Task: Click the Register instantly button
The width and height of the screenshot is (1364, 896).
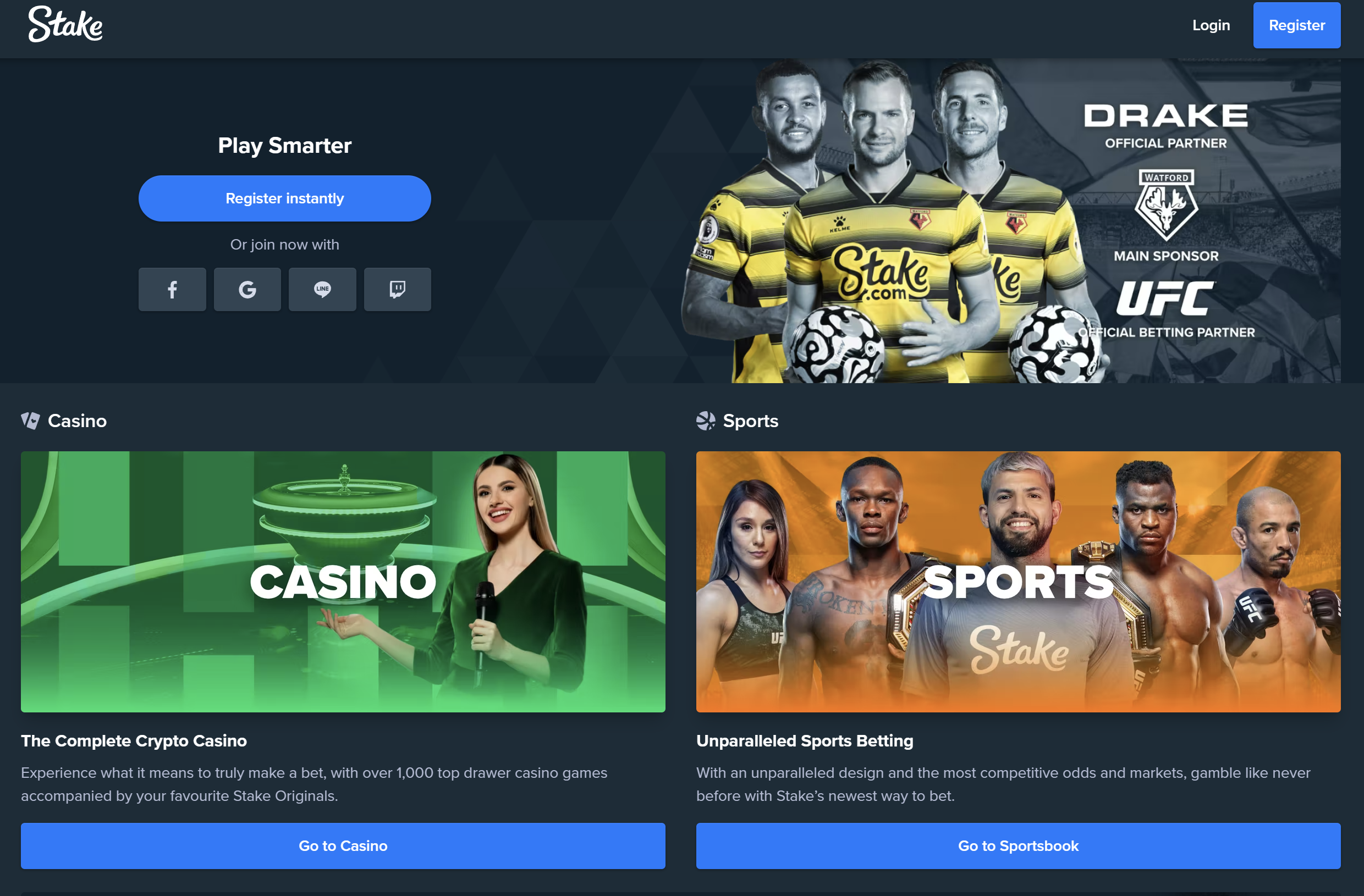Action: [285, 198]
